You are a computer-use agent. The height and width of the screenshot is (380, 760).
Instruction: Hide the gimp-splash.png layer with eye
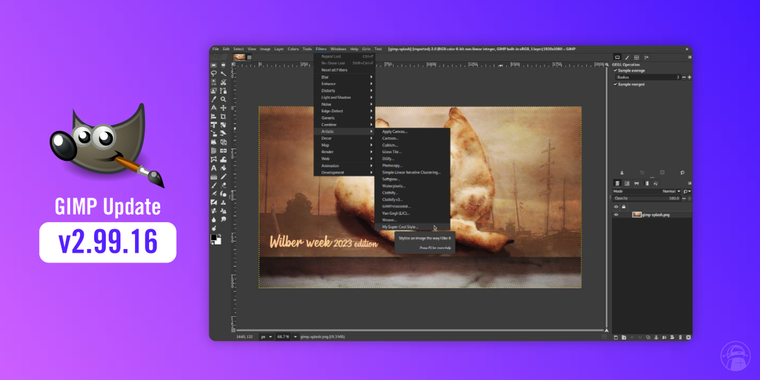[x=616, y=215]
